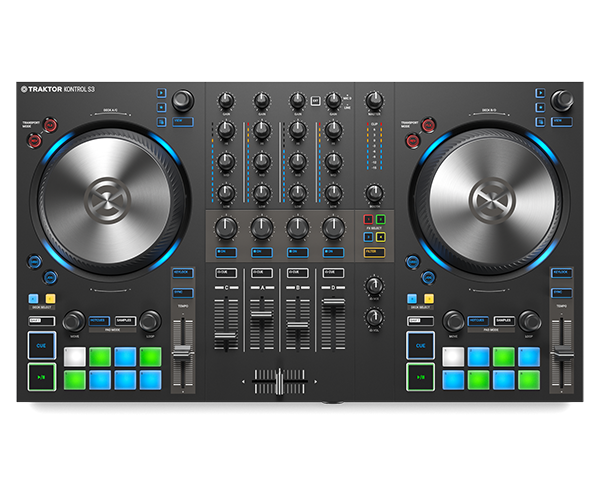Push the left deck browse knob
600x480 pixels.
pos(183,100)
